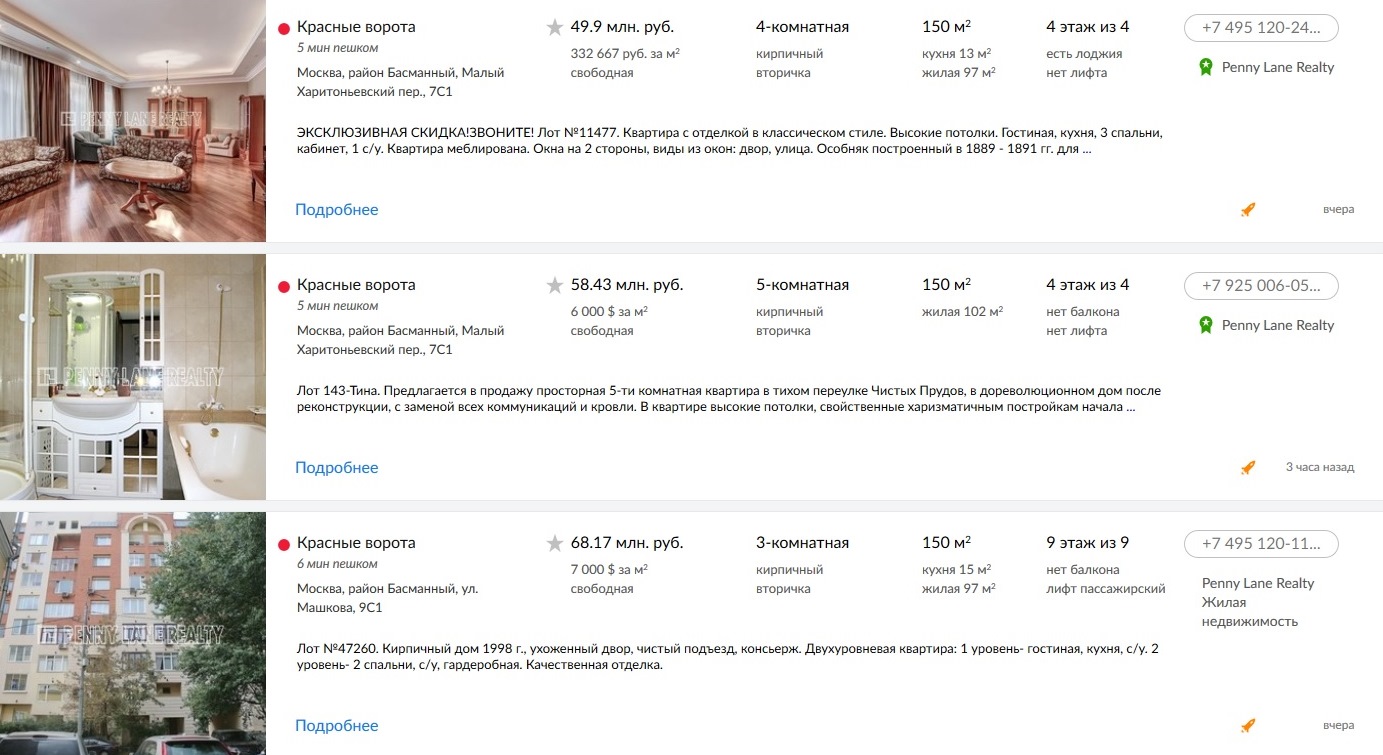Reveal phone number +7 925 006-05
This screenshot has width=1383, height=755.
(1260, 286)
